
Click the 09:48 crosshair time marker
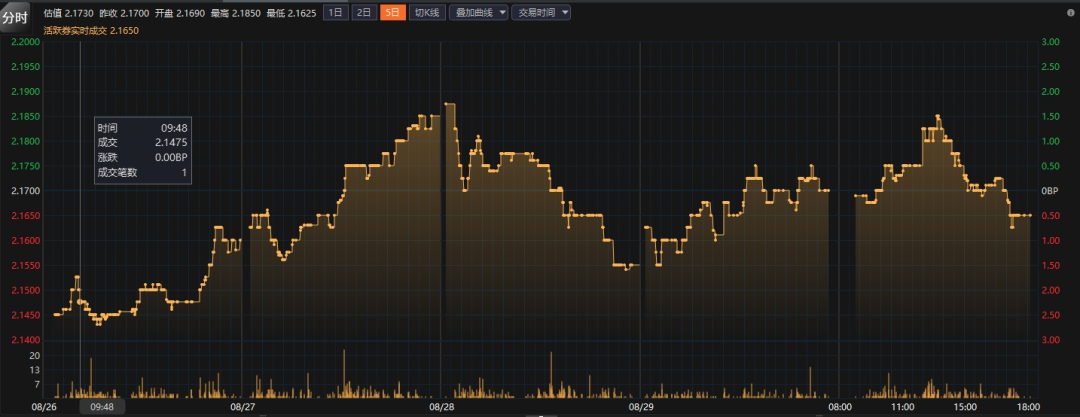coord(101,407)
